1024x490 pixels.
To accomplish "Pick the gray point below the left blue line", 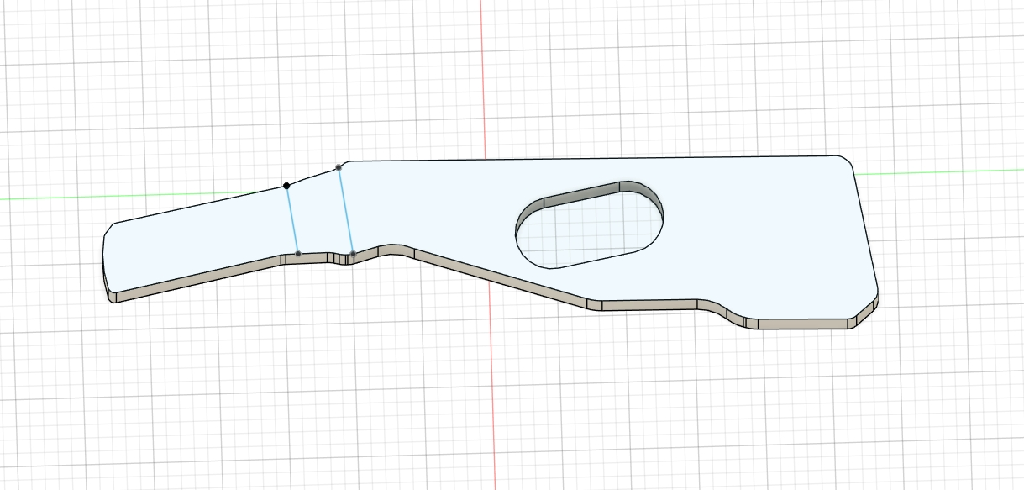I will [x=298, y=254].
